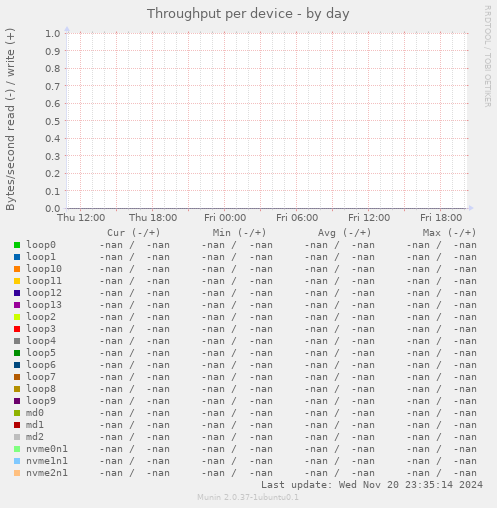Click the nvme1n1 light blue swatch
Screen dimensions: 497x508
click(17, 461)
